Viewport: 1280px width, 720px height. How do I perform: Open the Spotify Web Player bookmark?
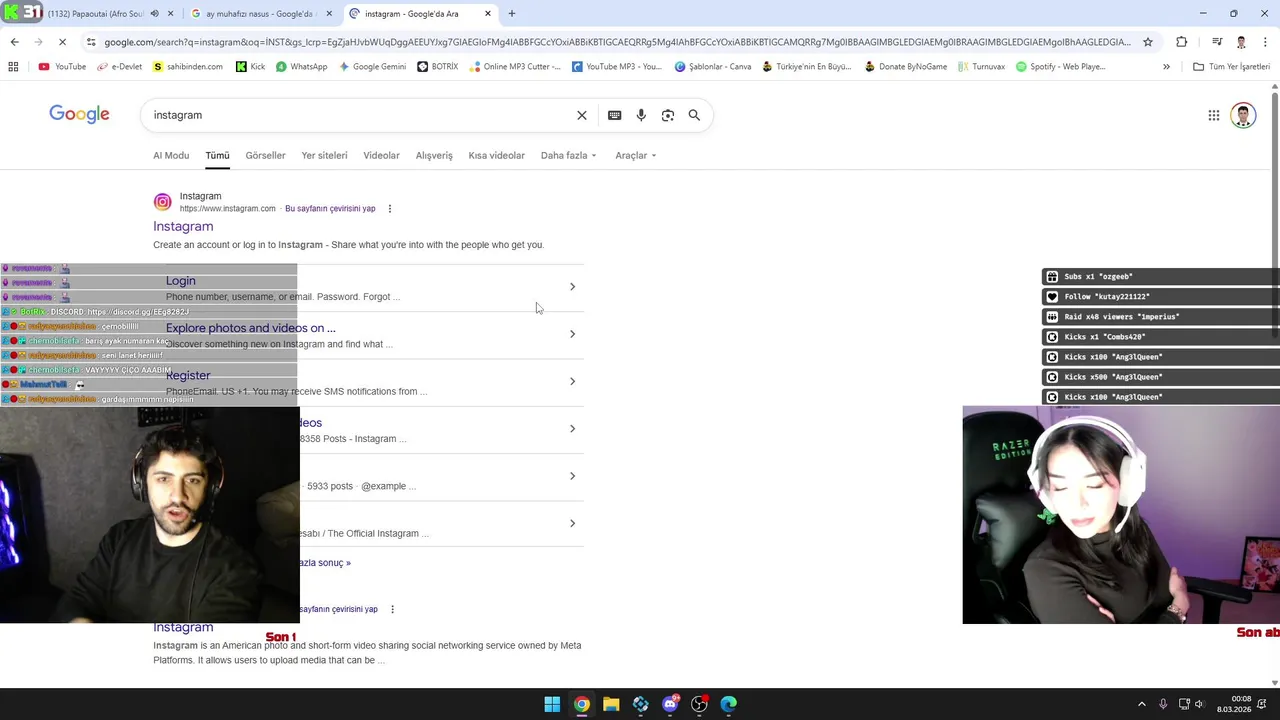pos(1060,67)
